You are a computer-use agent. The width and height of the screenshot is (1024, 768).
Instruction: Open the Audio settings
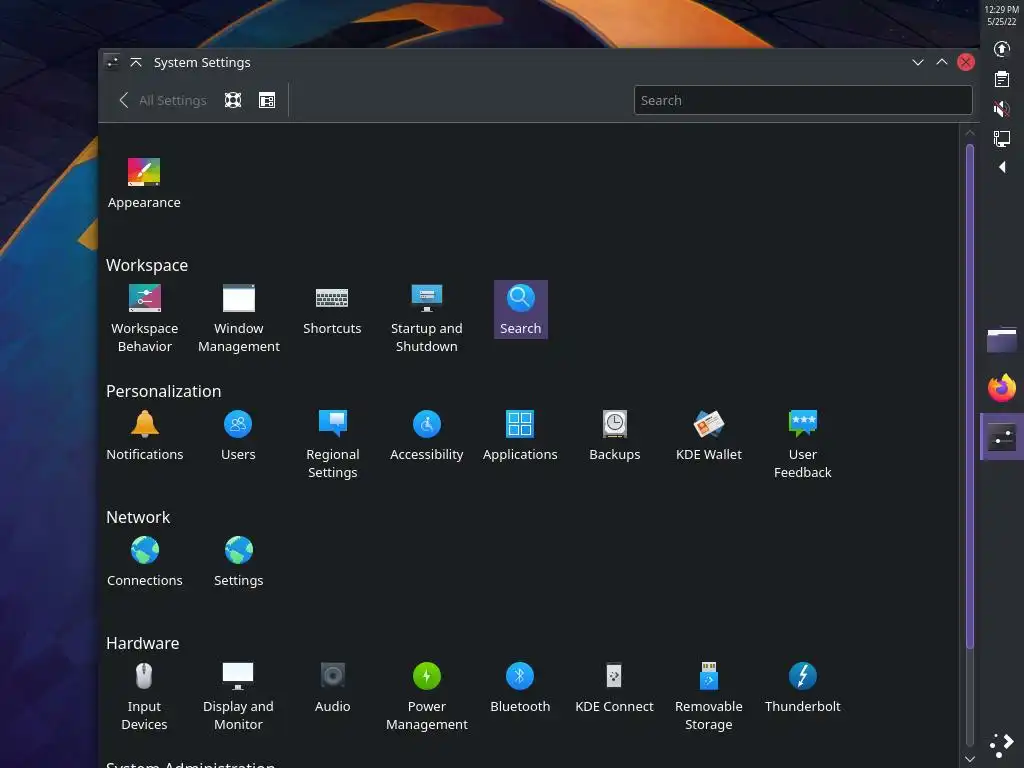332,688
